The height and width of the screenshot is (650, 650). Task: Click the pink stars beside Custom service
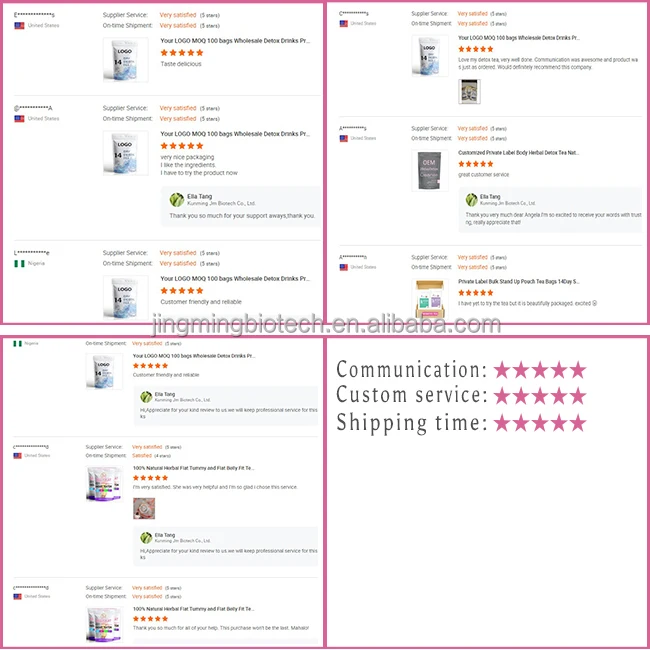(540, 396)
